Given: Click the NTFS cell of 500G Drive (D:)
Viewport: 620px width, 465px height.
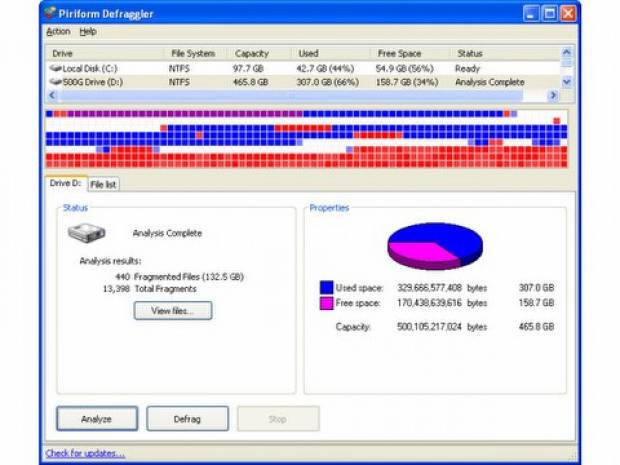Looking at the screenshot, I should point(179,82).
